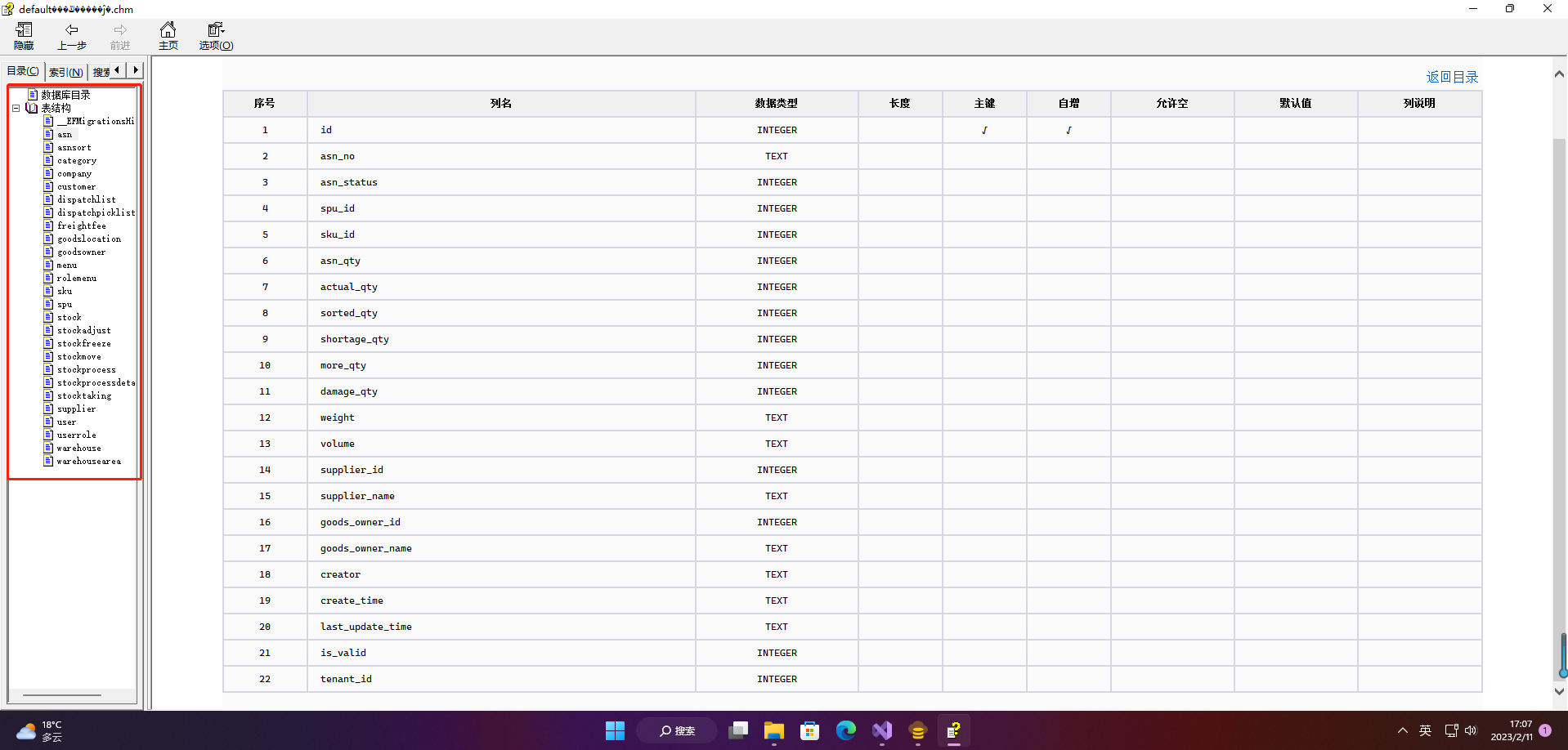The image size is (1568, 750).
Task: Open the stockadjust table page
Action: tap(84, 330)
